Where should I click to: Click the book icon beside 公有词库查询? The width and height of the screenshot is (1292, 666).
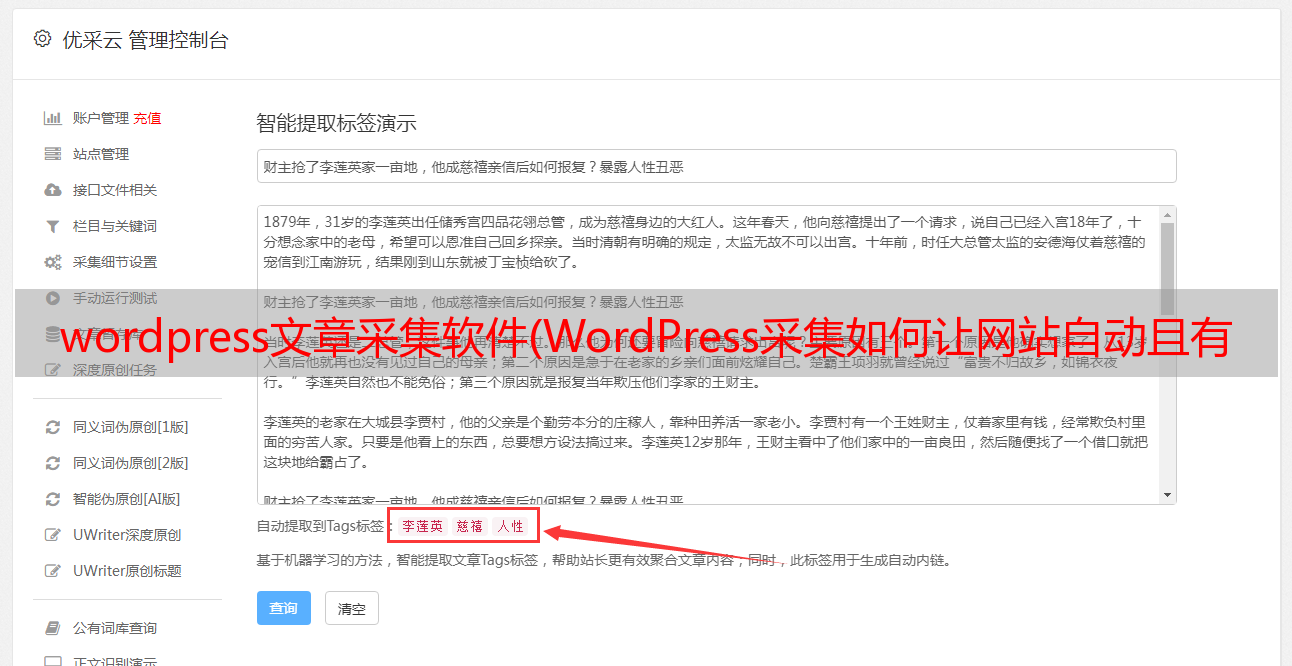pos(52,628)
